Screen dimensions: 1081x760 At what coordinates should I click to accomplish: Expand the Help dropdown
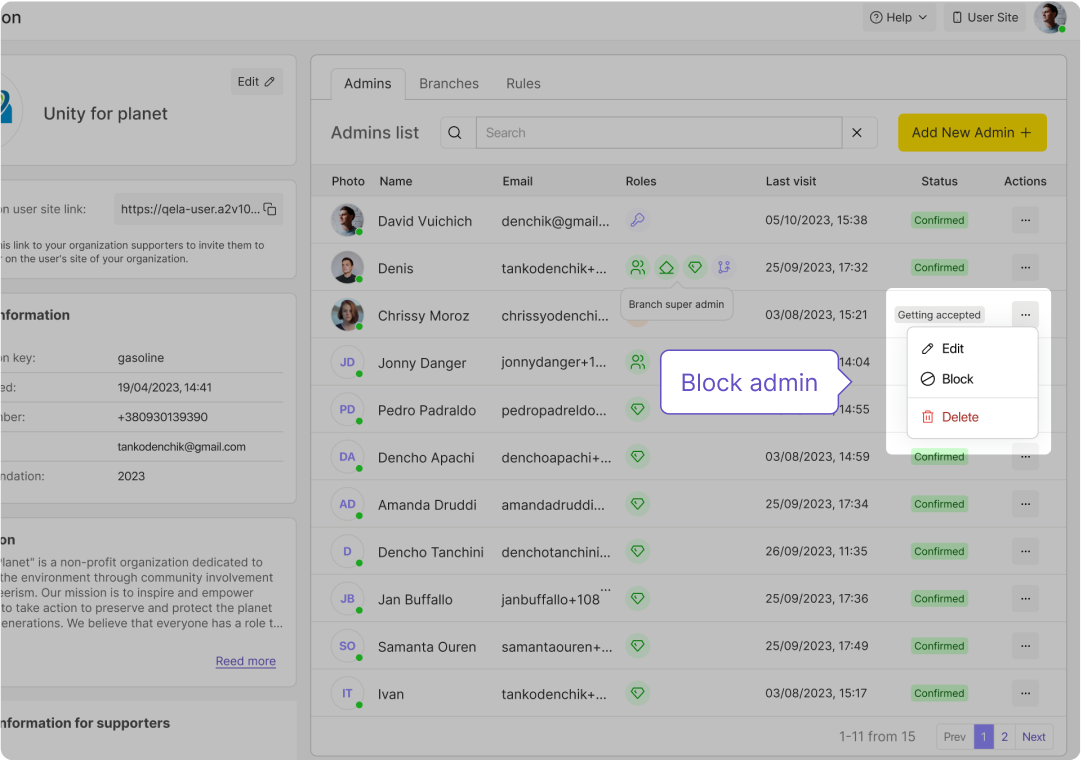[x=898, y=17]
